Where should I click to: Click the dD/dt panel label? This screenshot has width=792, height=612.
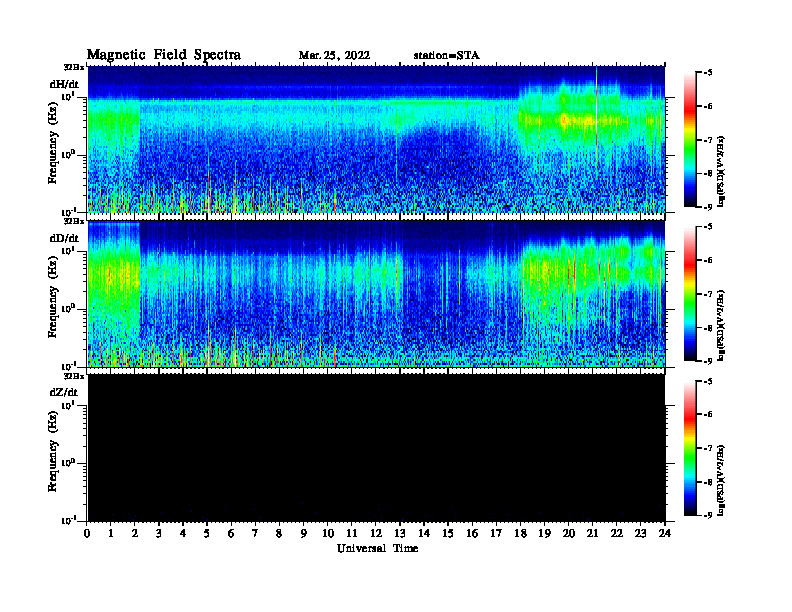(64, 238)
